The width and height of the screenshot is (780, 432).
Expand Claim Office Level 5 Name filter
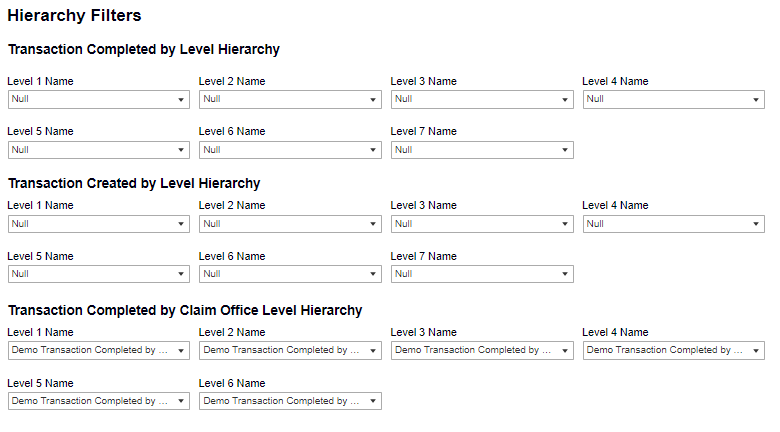pos(98,401)
